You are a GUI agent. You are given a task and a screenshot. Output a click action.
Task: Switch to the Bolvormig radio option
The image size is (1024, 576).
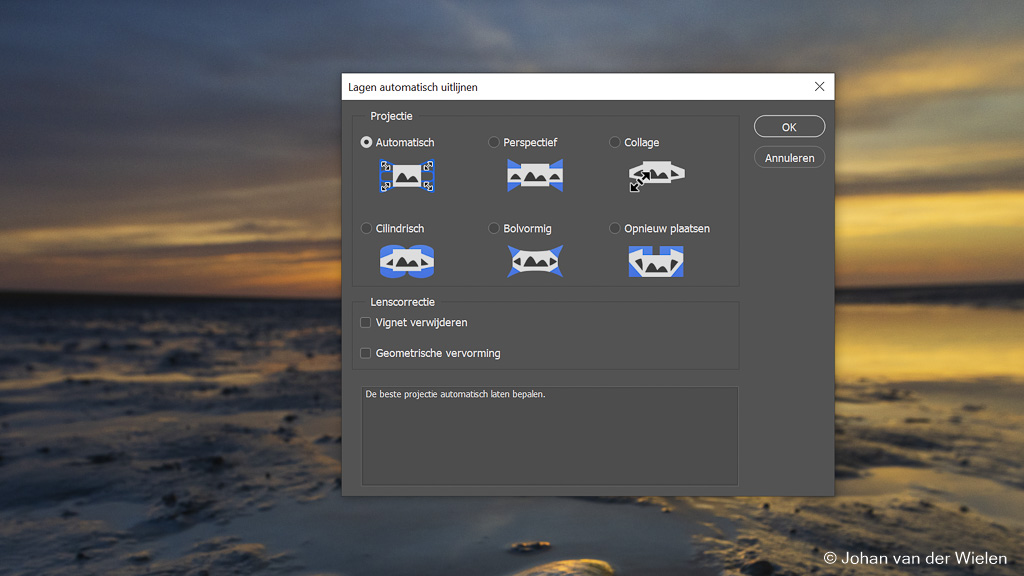click(494, 229)
